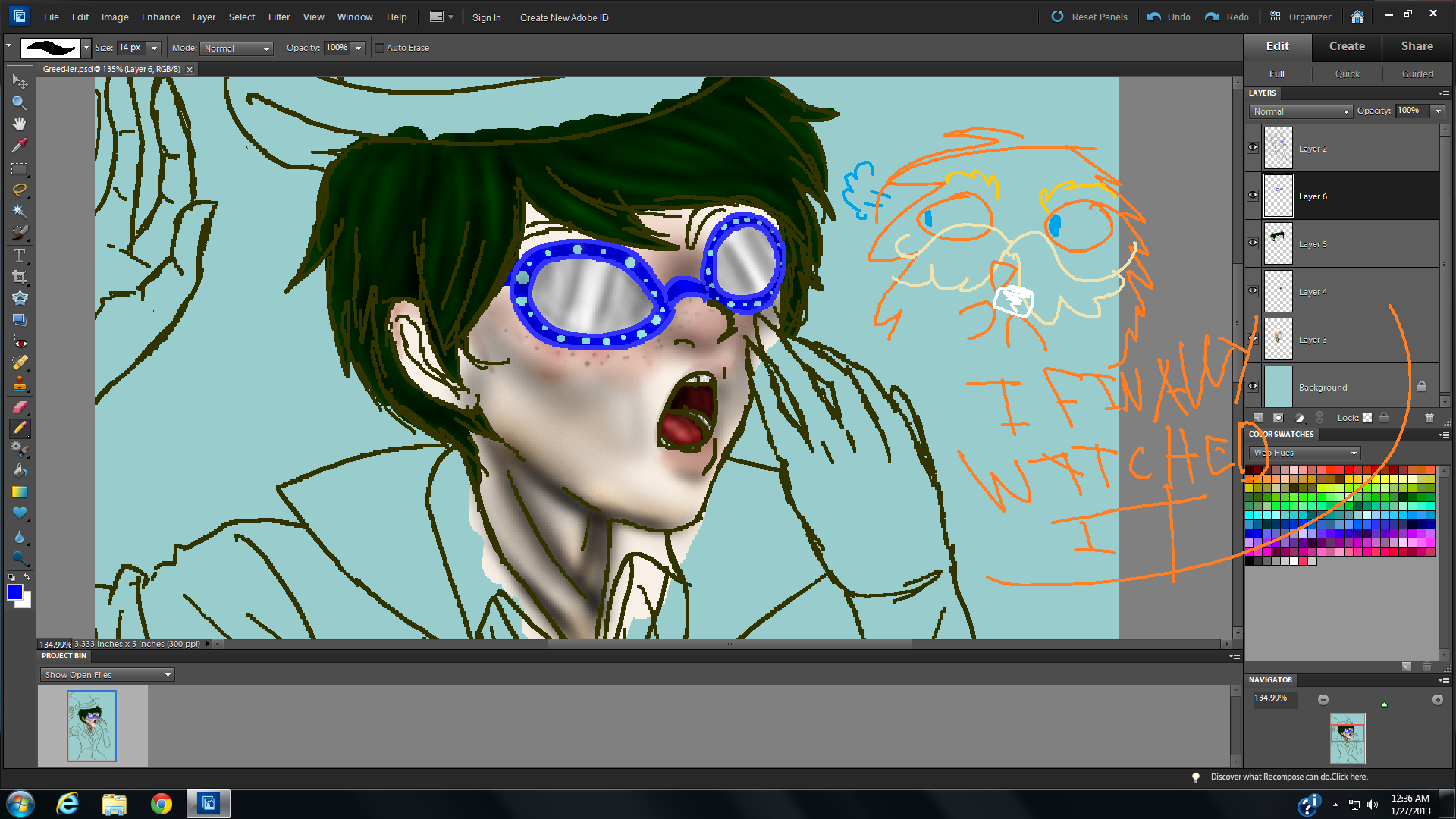Select the Cookie Cutter tool

click(x=20, y=298)
